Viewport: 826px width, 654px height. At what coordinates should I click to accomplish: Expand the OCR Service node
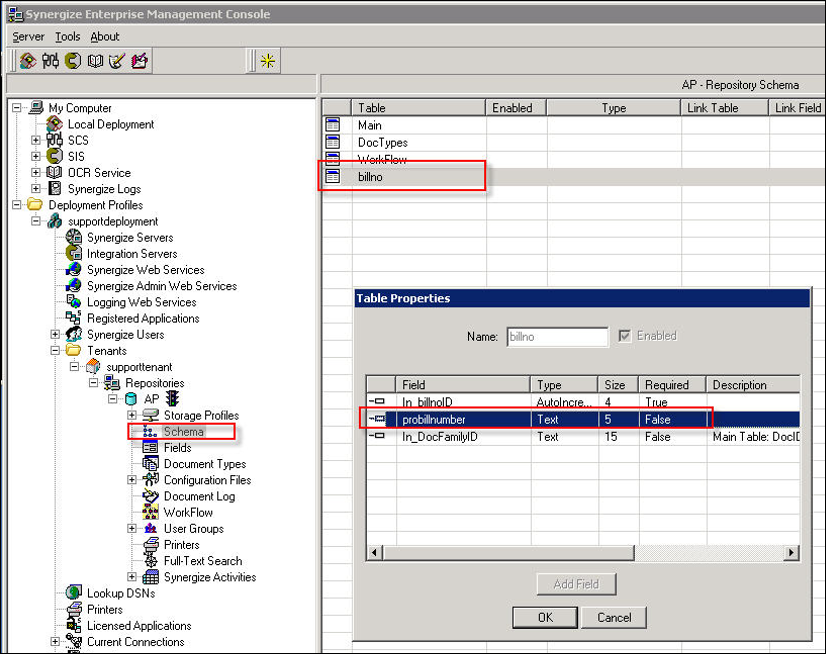(36, 172)
